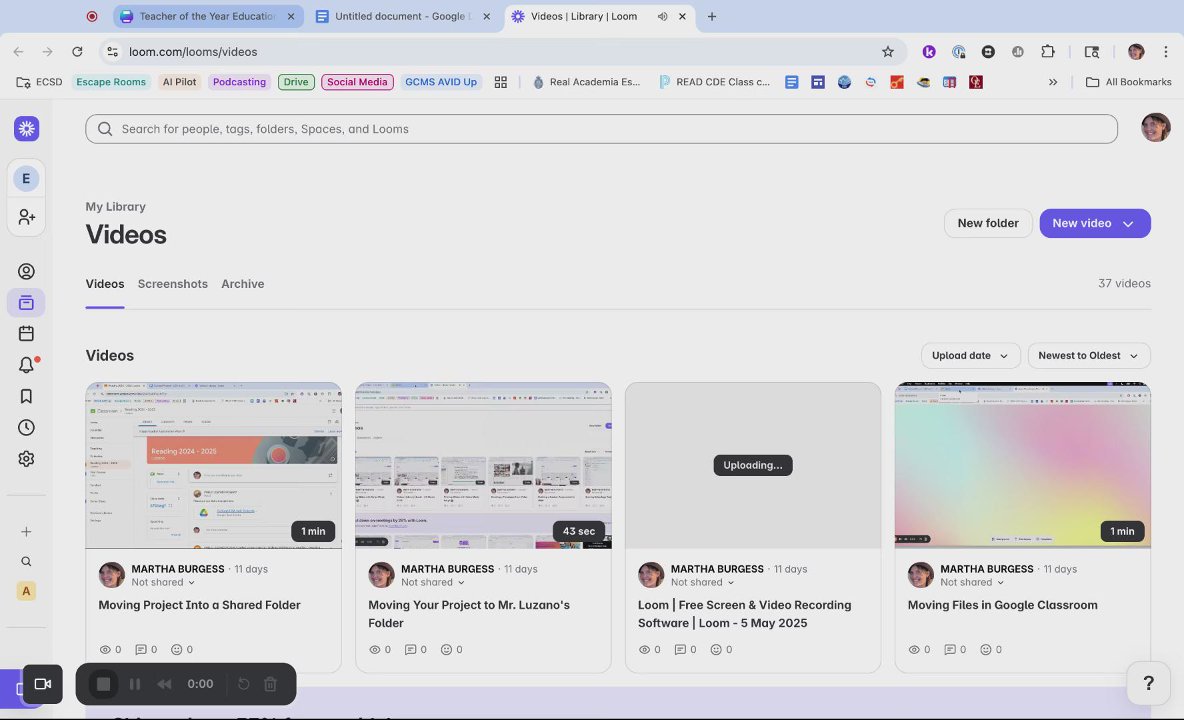Viewport: 1184px width, 720px height.
Task: Open the 43 sec video thumbnail
Action: pyautogui.click(x=483, y=465)
